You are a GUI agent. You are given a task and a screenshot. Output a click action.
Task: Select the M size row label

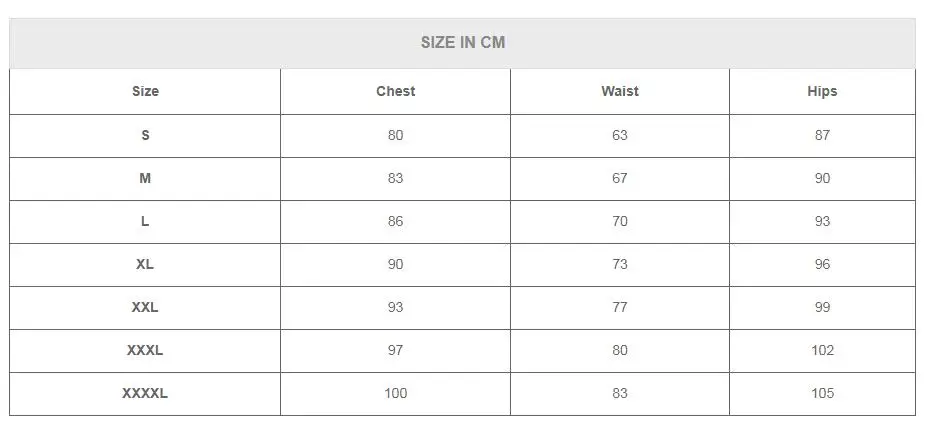click(x=145, y=178)
